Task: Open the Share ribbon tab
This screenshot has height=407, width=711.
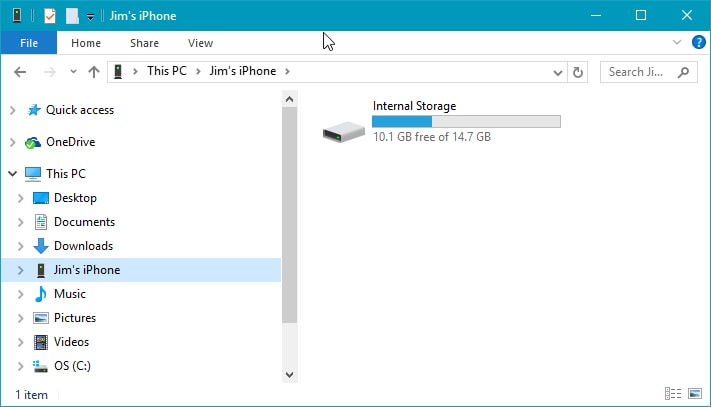Action: coord(144,43)
